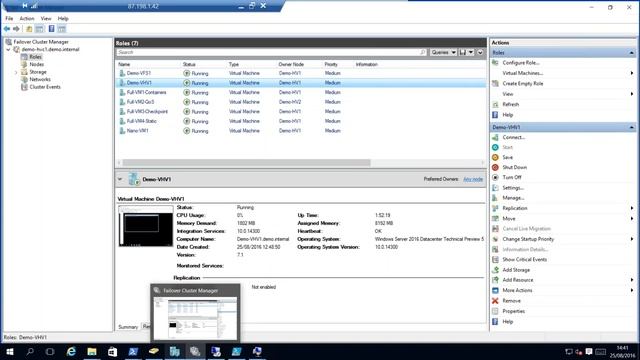Click the Configure Role action icon
The height and width of the screenshot is (360, 640).
[x=495, y=63]
